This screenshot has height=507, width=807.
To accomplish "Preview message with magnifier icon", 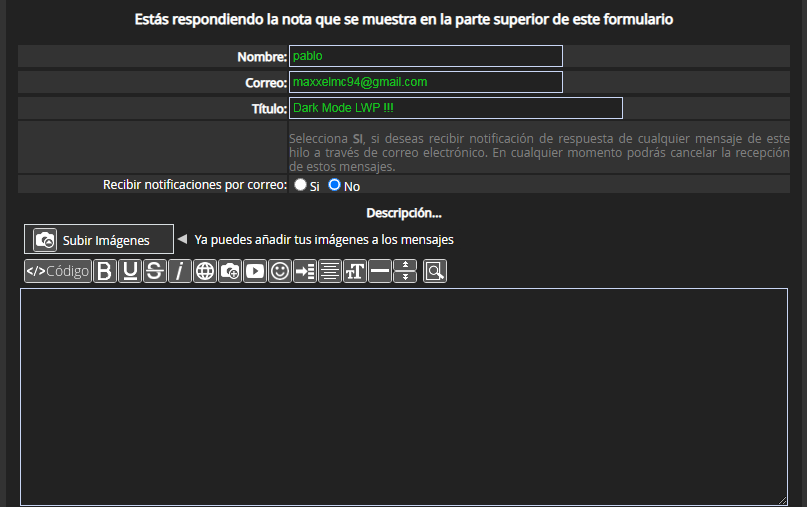I will (x=435, y=271).
